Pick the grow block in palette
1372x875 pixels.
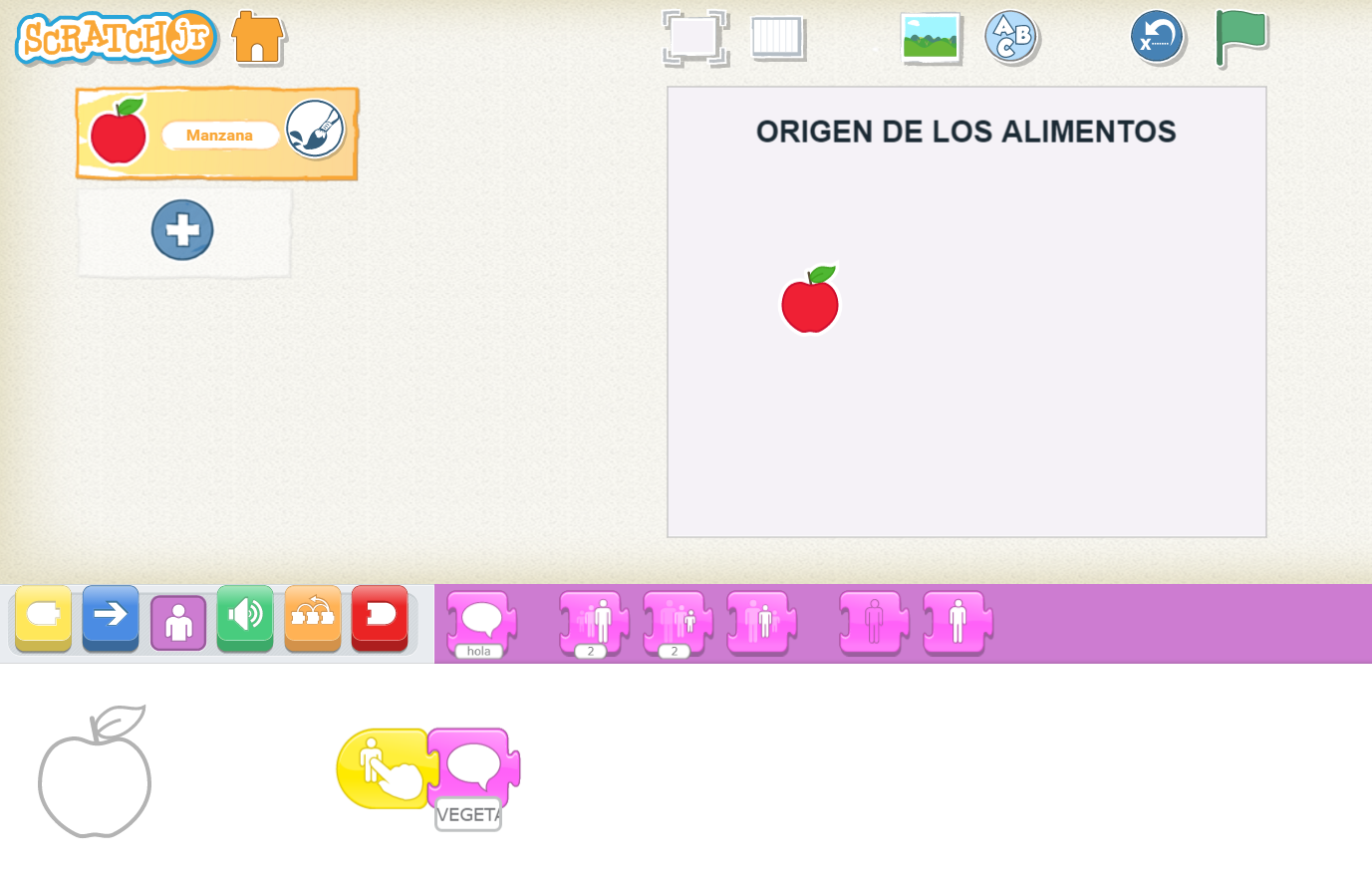(595, 622)
